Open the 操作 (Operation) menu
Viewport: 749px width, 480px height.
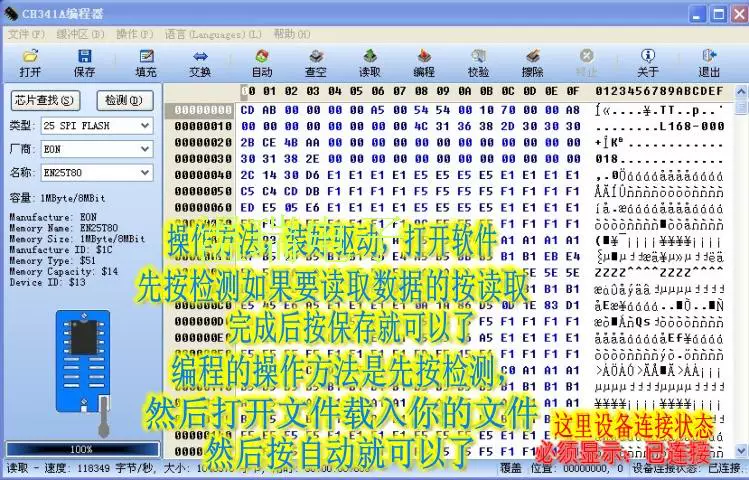click(x=135, y=34)
